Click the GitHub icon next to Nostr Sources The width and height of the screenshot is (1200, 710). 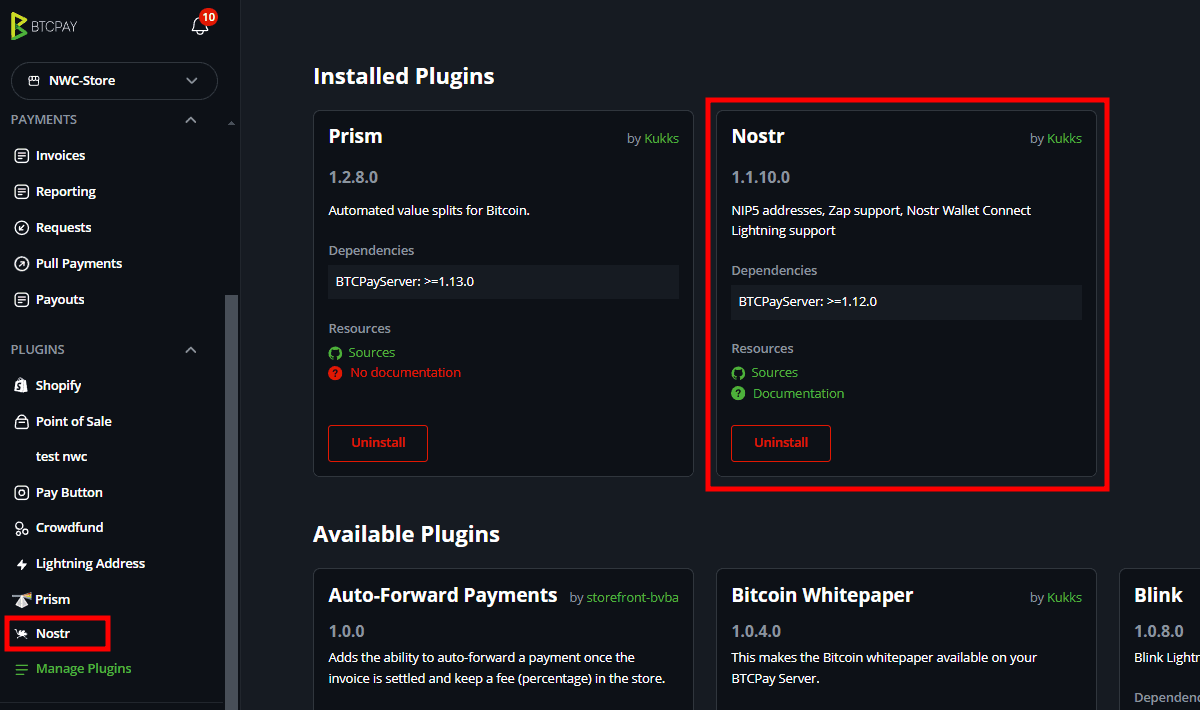coord(739,373)
